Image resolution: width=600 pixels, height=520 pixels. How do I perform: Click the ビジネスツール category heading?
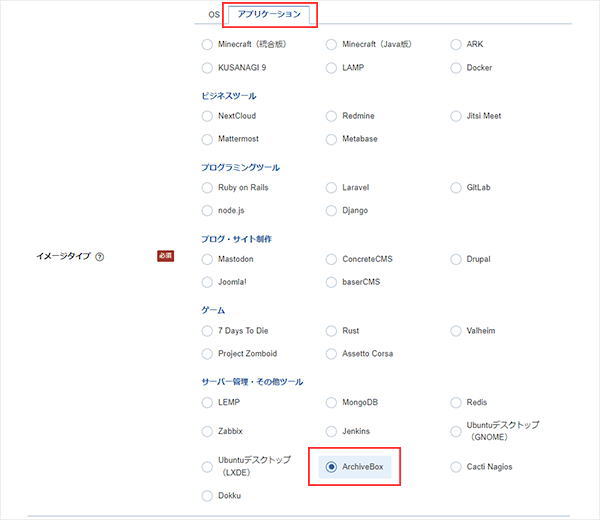pyautogui.click(x=229, y=96)
